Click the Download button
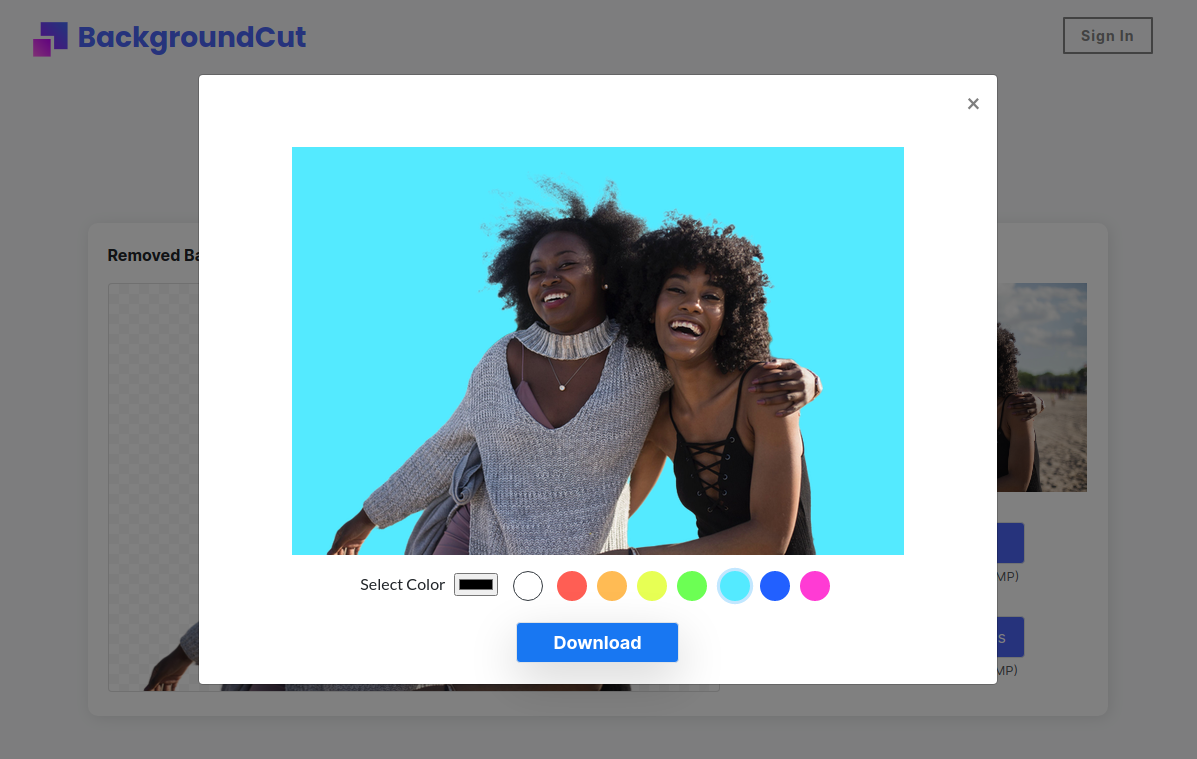The image size is (1197, 759). (x=597, y=642)
